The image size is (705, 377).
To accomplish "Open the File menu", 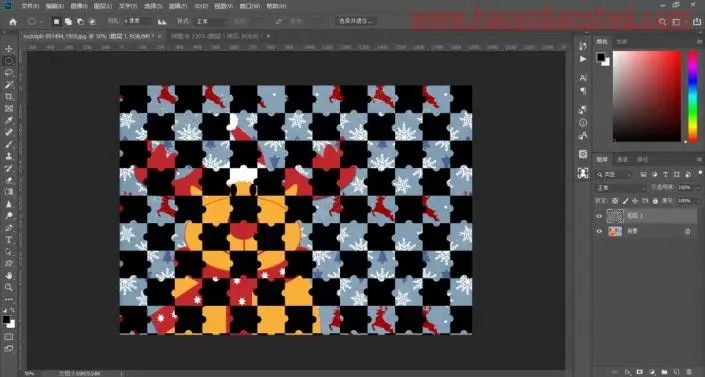I will pyautogui.click(x=30, y=6).
